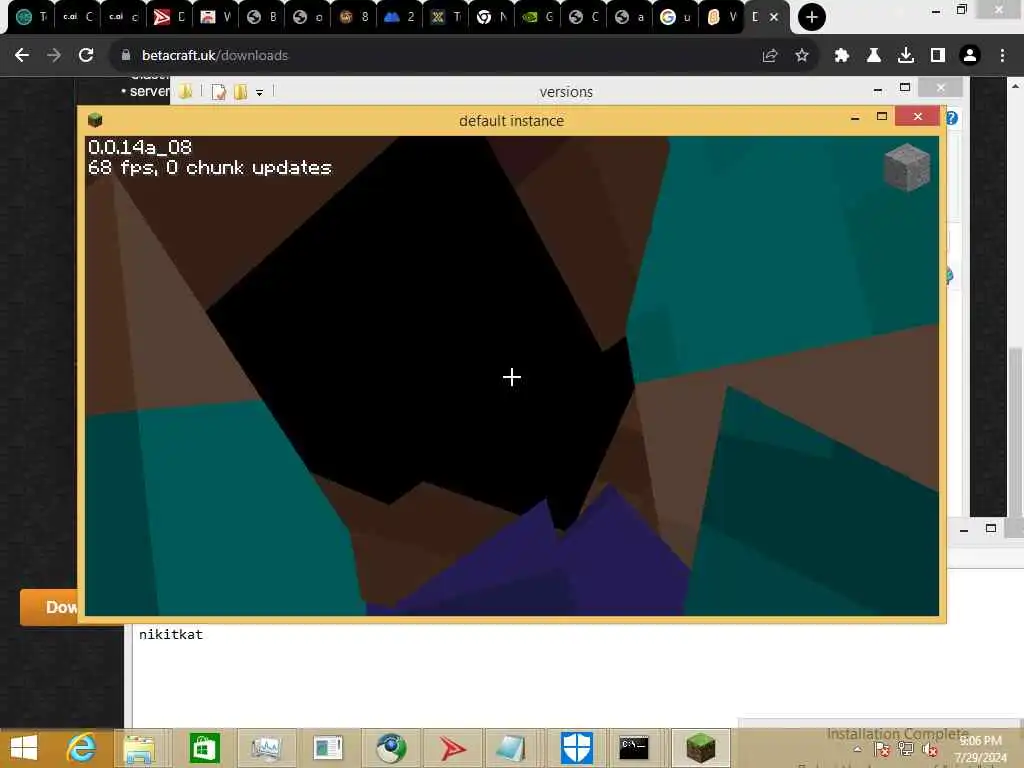Share this page from the address bar
The height and width of the screenshot is (768, 1024).
click(770, 56)
